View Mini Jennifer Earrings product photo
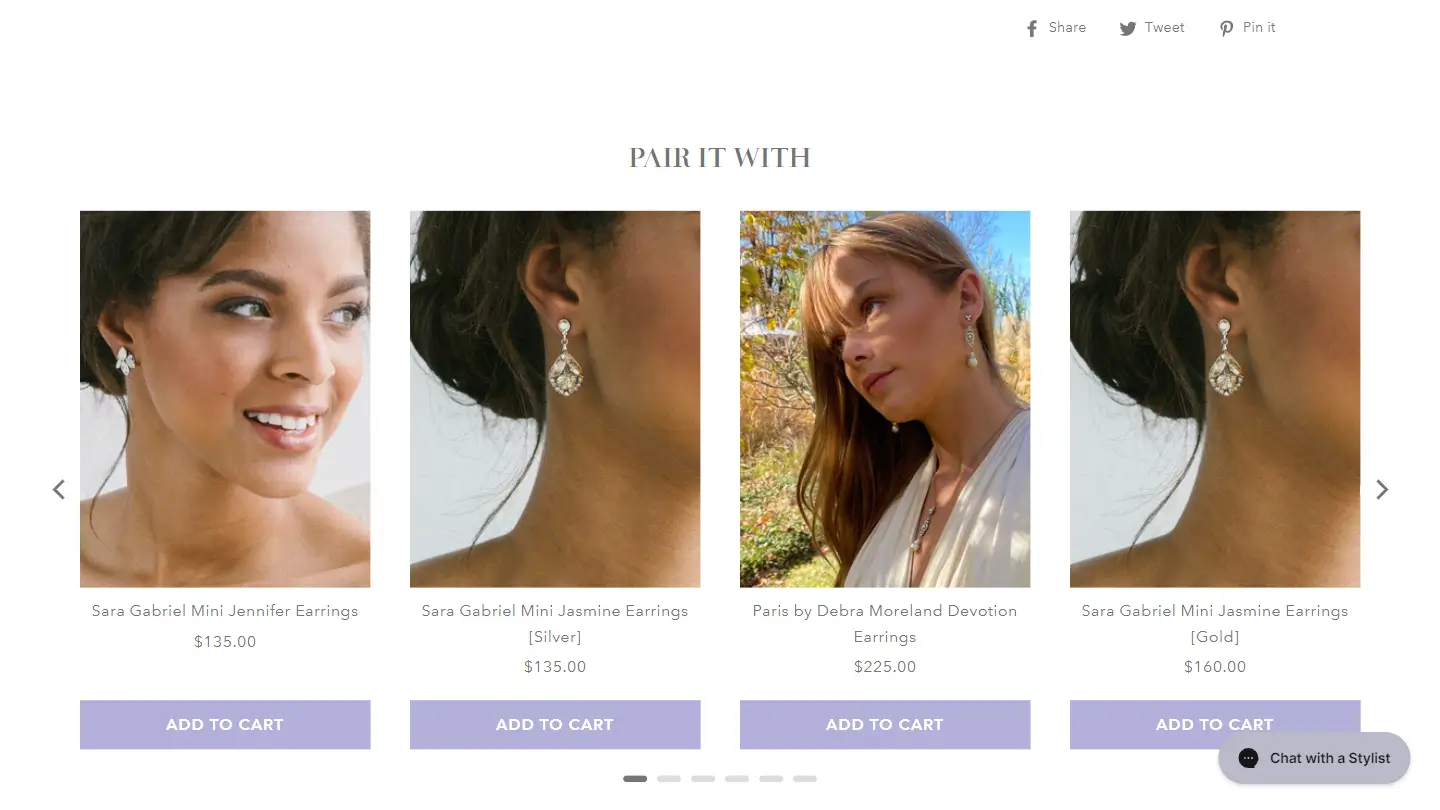This screenshot has height=810, width=1440. click(x=225, y=398)
